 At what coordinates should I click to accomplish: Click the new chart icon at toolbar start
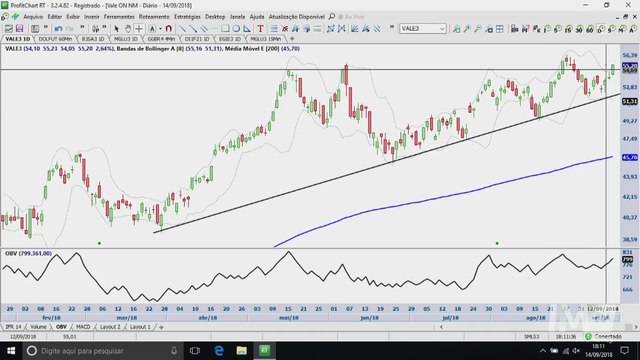coord(8,29)
